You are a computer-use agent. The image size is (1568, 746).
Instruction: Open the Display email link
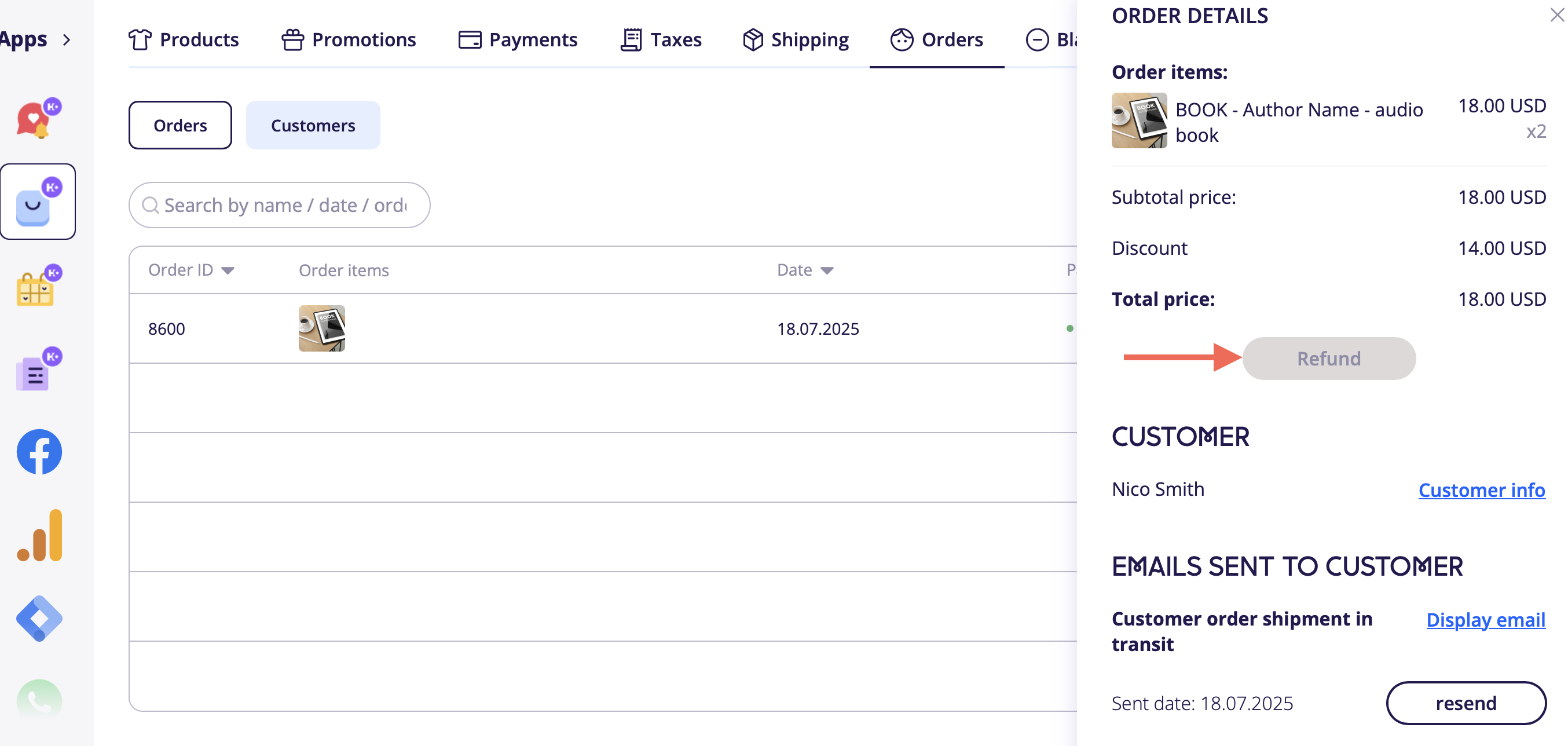click(1485, 619)
